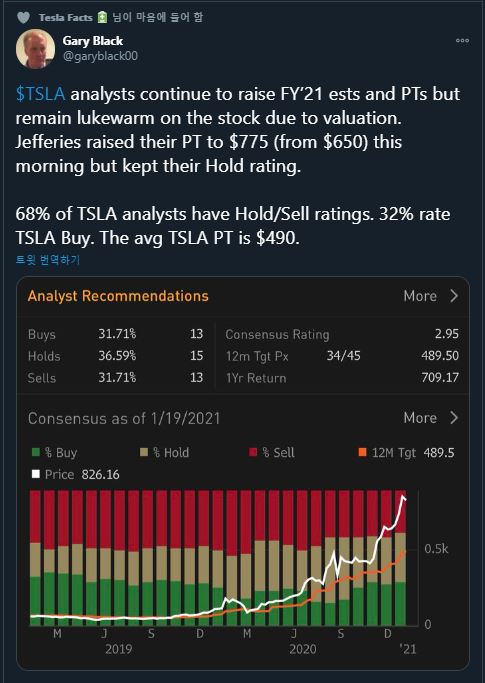Viewport: 485px width, 683px height.
Task: Select the white Price legend swatch
Action: click(36, 474)
